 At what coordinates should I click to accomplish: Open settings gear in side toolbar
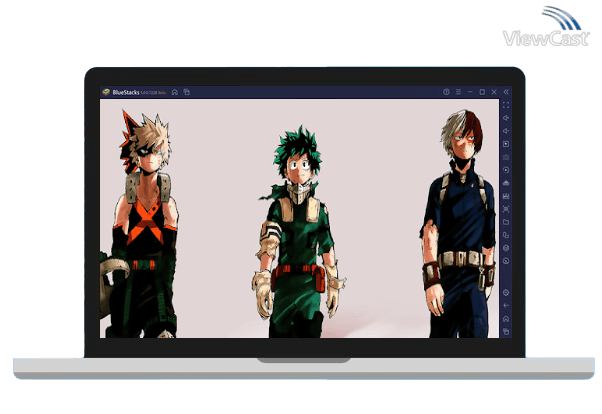tap(506, 293)
